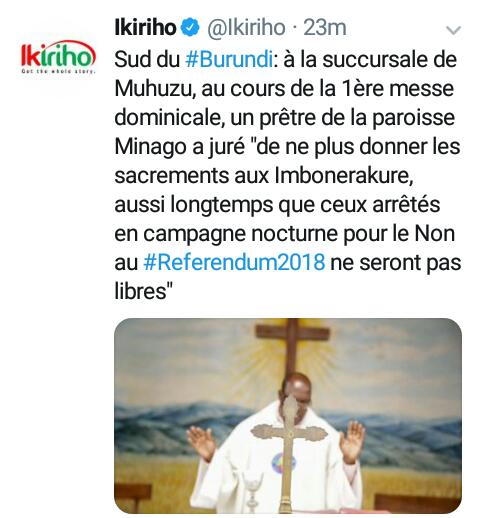480x518 pixels.
Task: Open the Ikiriho profile avatar logo
Action: [58, 57]
